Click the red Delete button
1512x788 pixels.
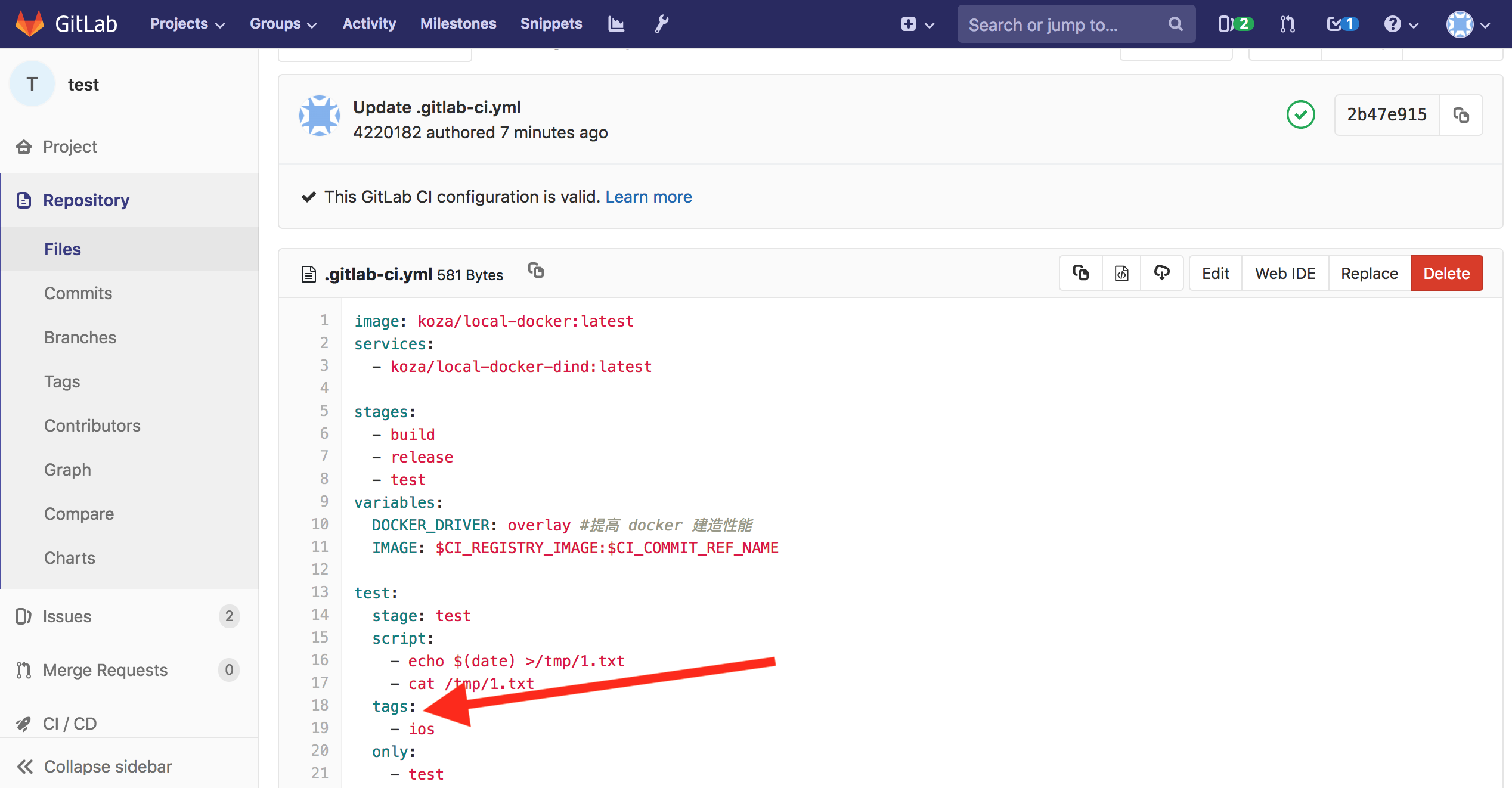pyautogui.click(x=1446, y=274)
